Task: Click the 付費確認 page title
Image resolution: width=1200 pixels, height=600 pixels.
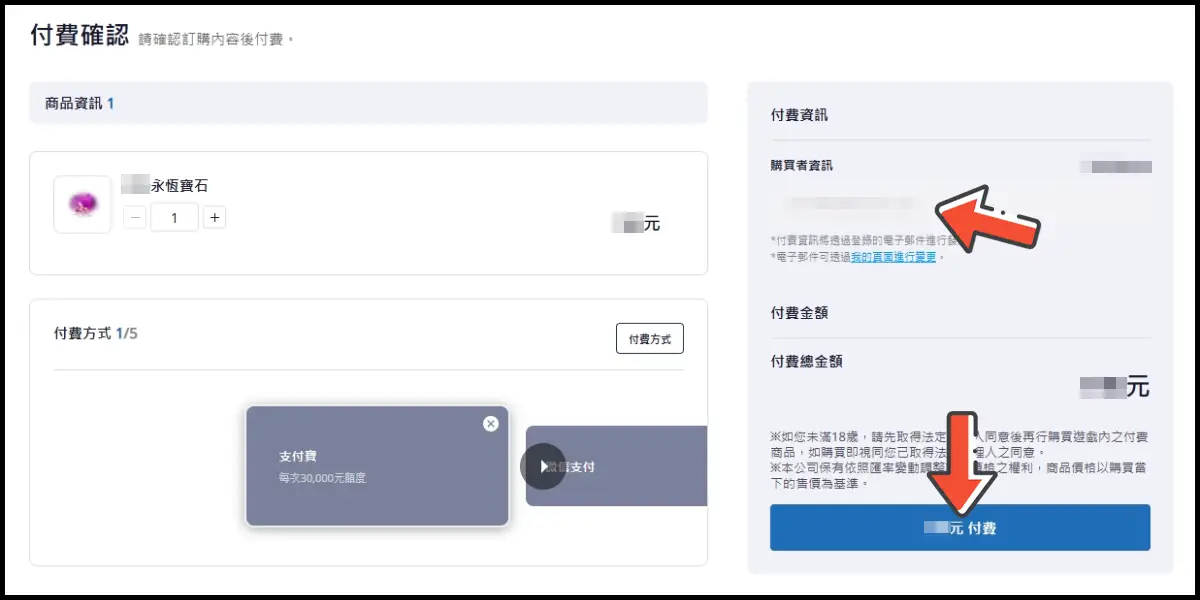Action: [x=80, y=36]
